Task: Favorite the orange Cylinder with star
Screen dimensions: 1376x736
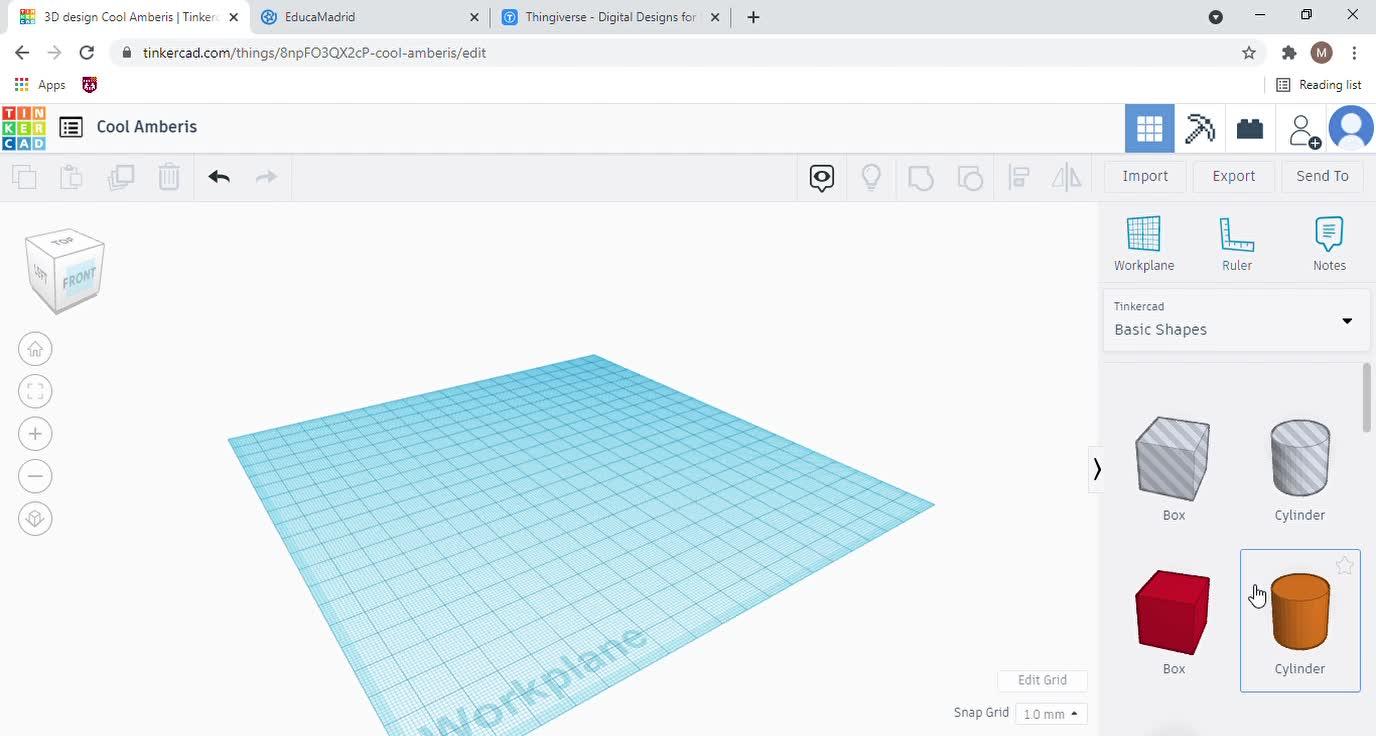Action: point(1344,566)
